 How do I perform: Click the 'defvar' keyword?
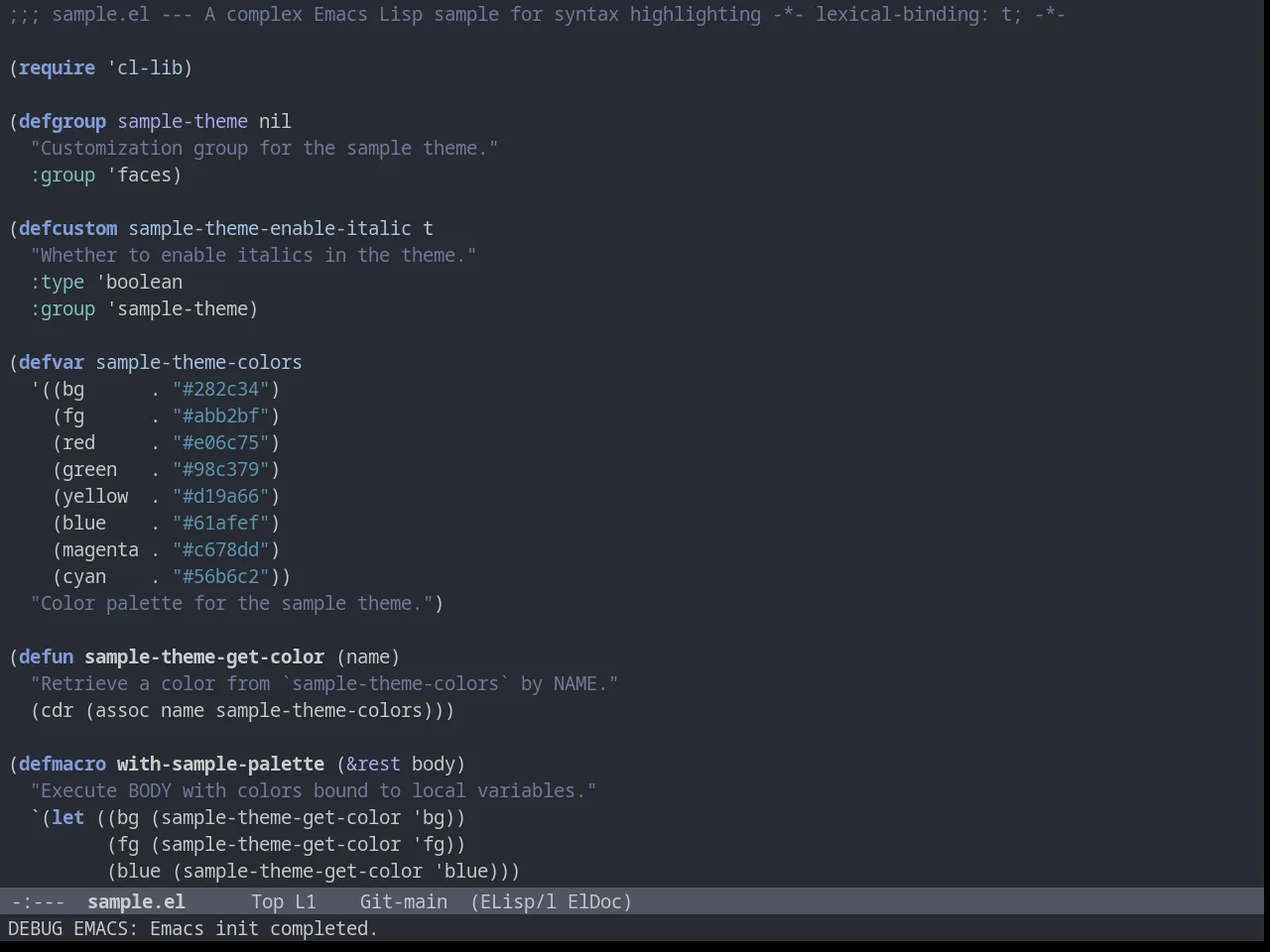point(52,362)
